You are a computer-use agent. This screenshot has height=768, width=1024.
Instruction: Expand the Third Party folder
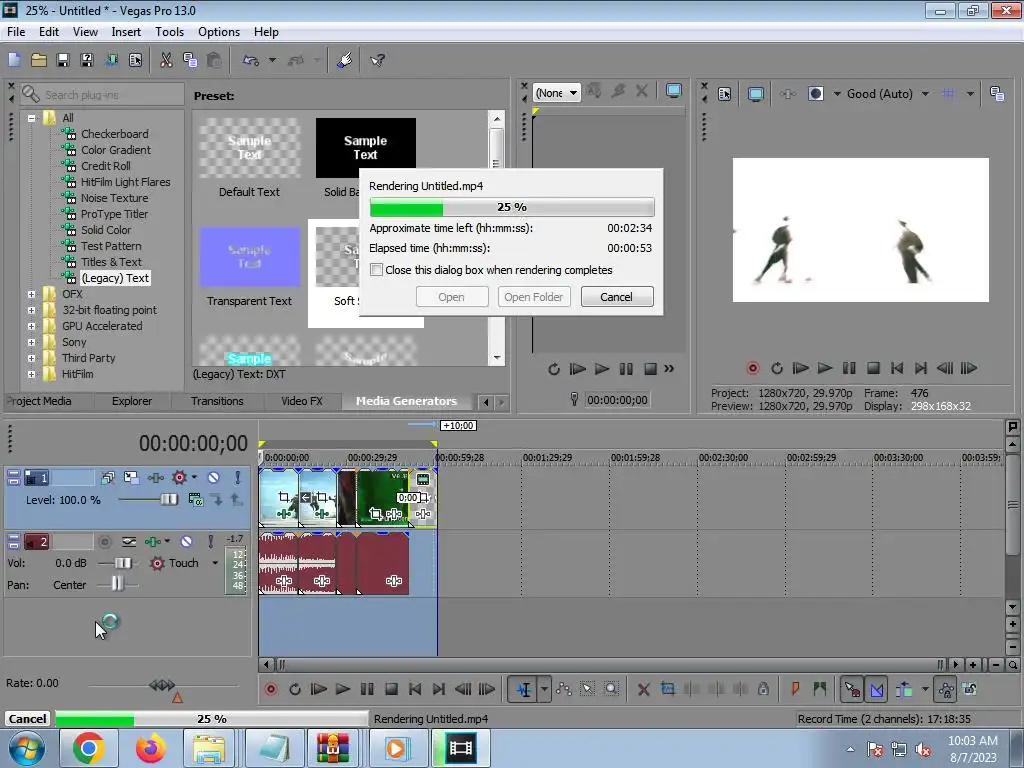[x=31, y=359]
